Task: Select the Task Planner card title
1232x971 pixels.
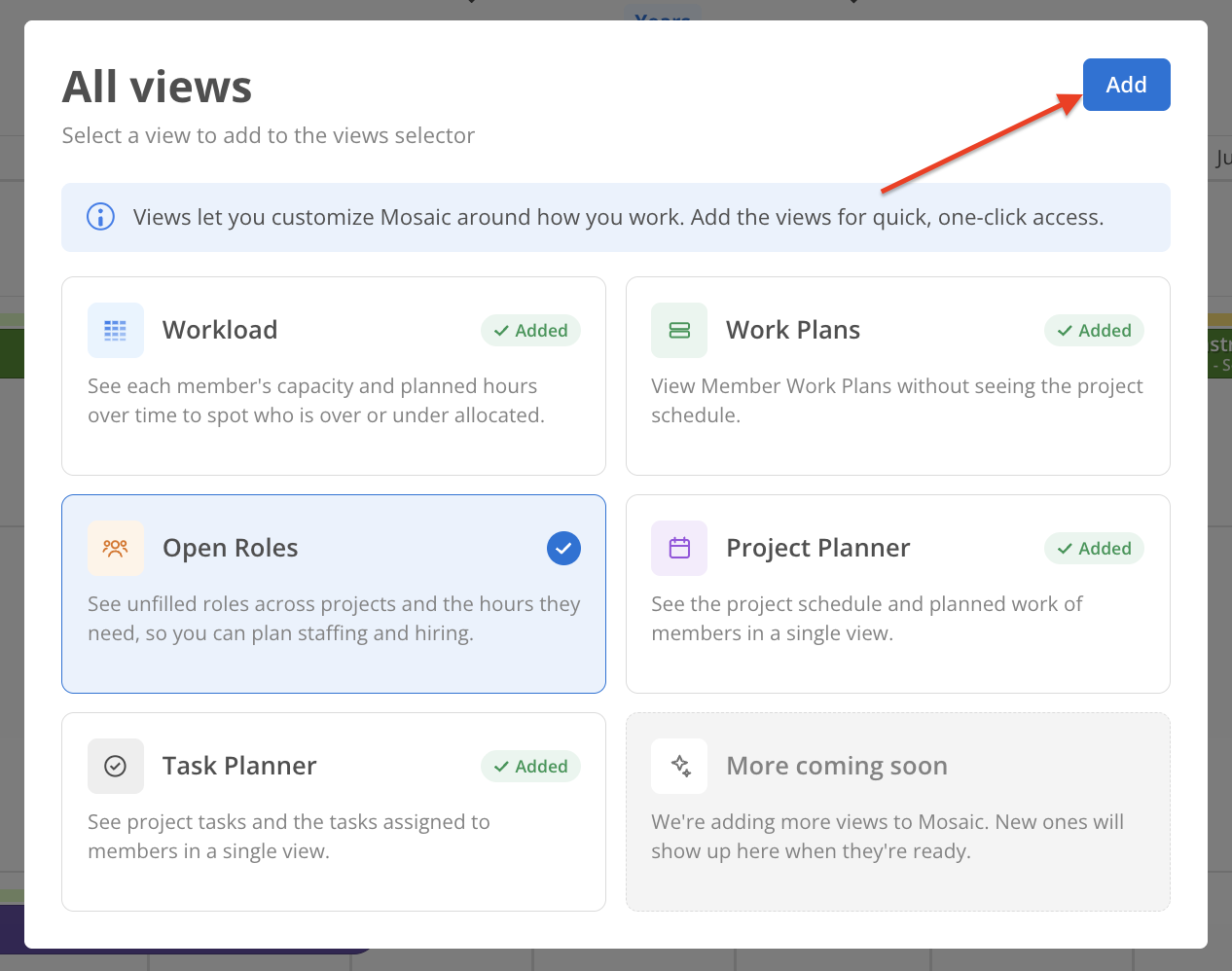Action: pyautogui.click(x=239, y=766)
